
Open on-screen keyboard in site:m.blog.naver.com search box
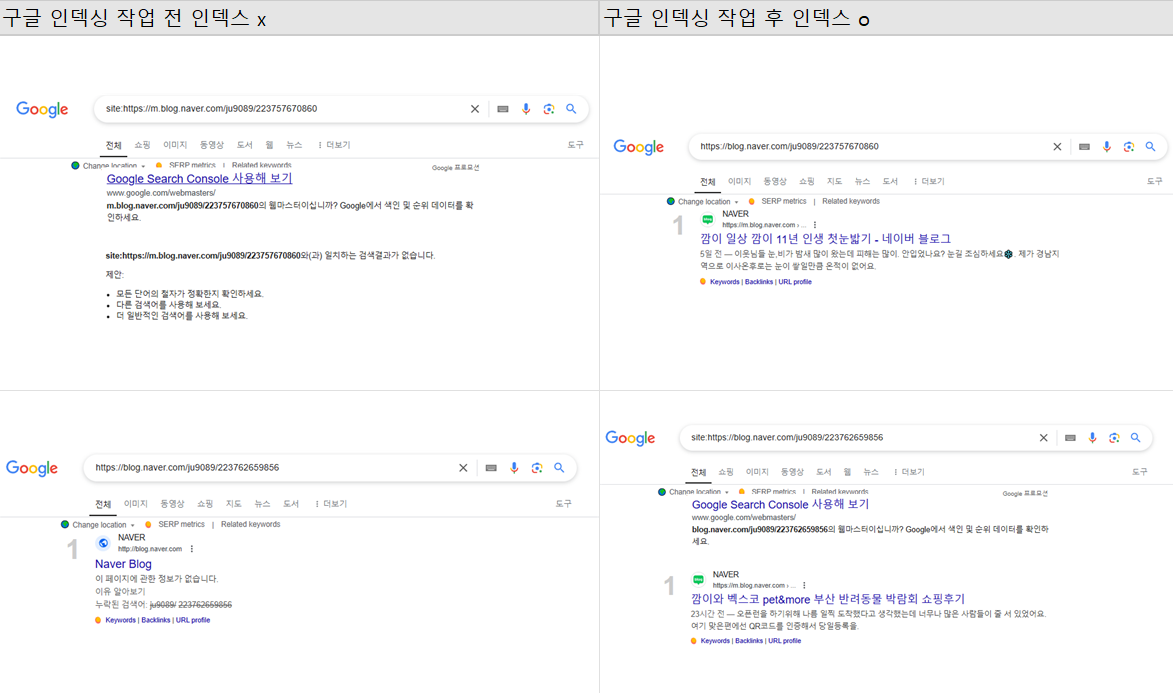503,109
